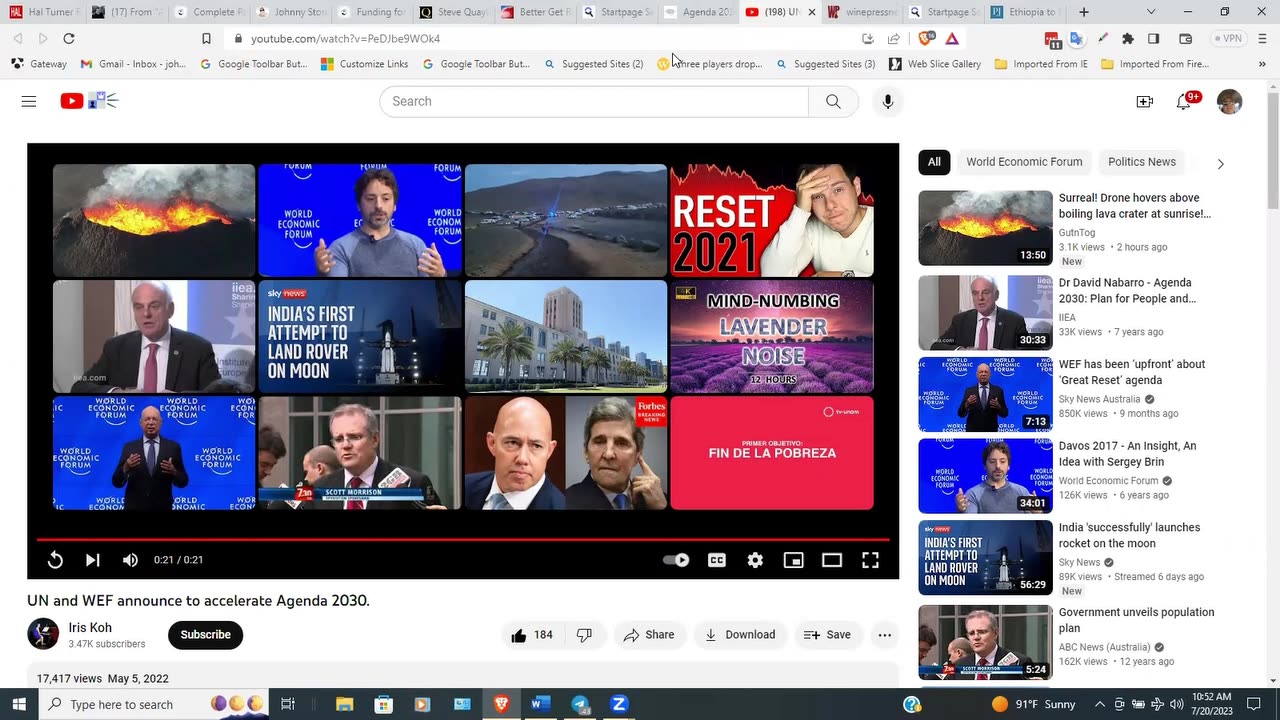
Task: Like the video with 184 likes
Action: click(532, 635)
